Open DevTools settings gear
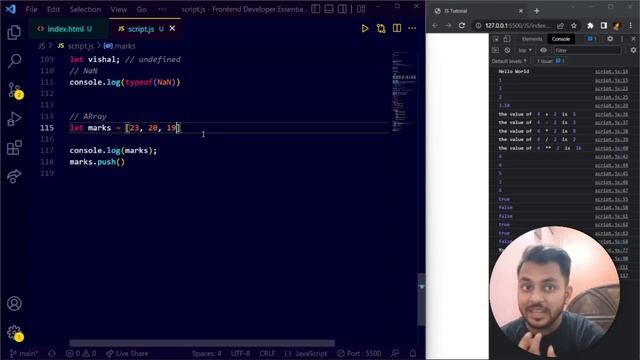 (610, 39)
